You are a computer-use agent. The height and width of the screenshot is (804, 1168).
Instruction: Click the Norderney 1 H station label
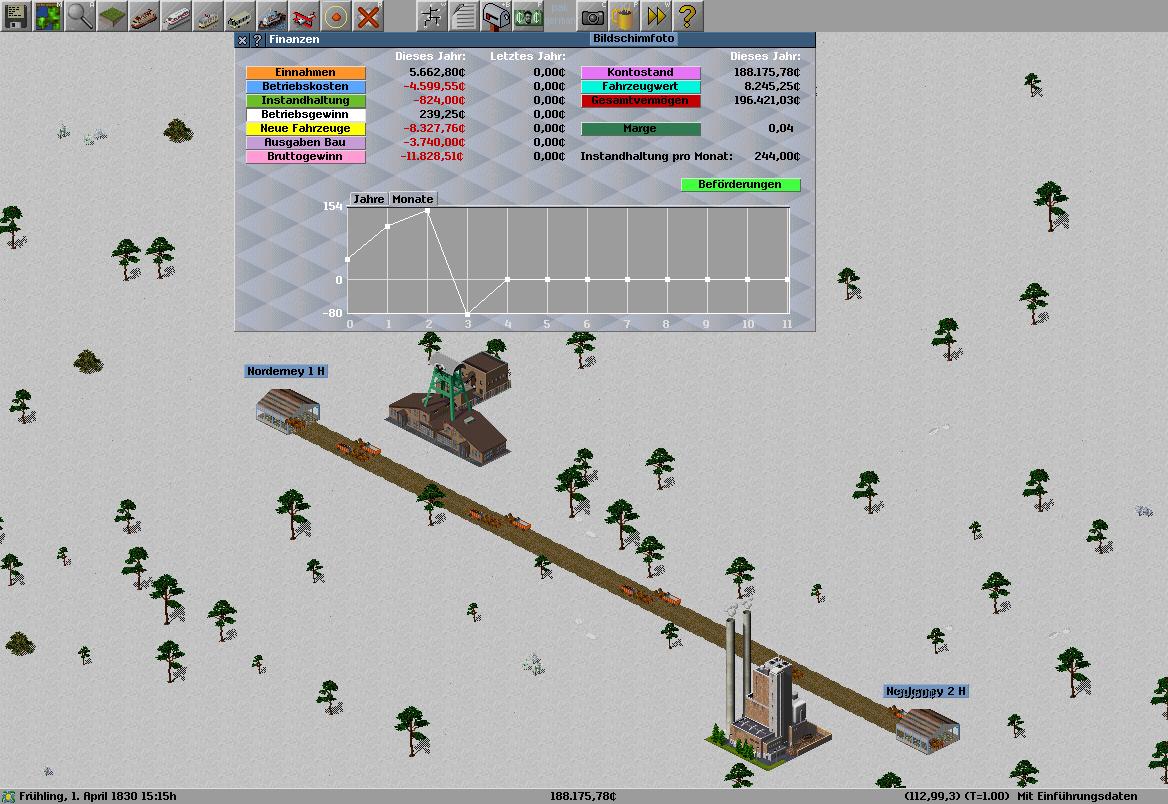coord(286,372)
